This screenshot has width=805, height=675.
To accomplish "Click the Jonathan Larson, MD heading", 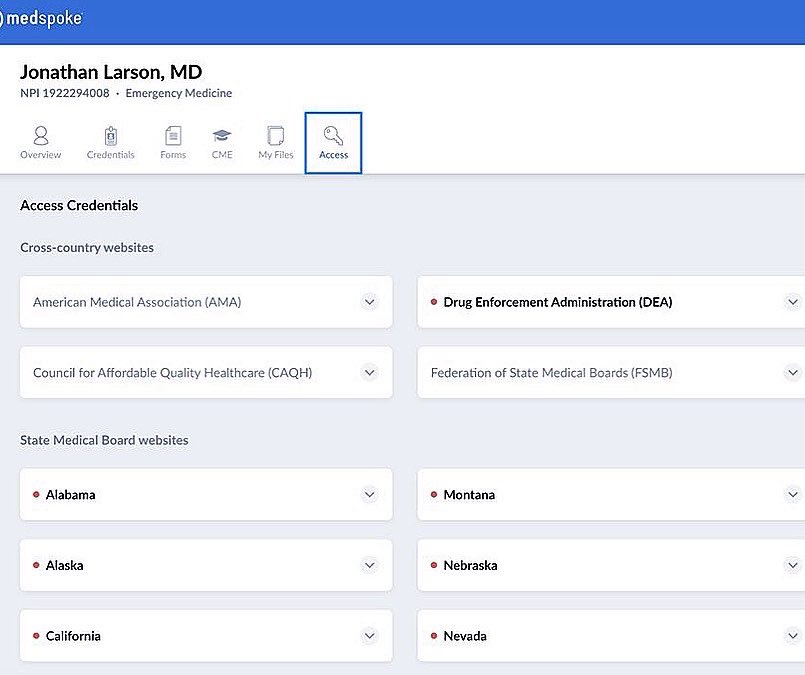I will 111,72.
